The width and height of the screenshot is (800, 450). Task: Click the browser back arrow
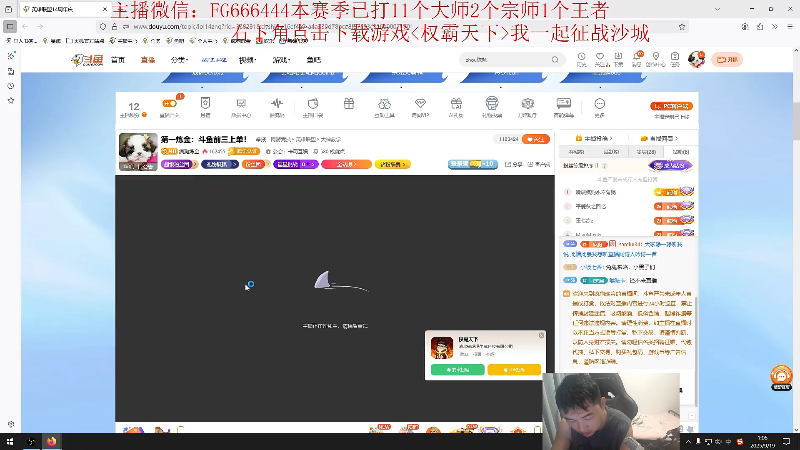click(x=25, y=27)
